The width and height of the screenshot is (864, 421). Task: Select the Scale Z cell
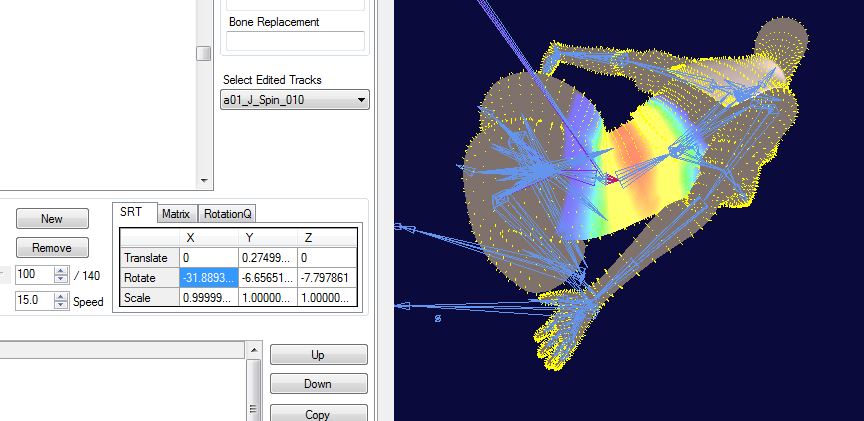tap(327, 298)
